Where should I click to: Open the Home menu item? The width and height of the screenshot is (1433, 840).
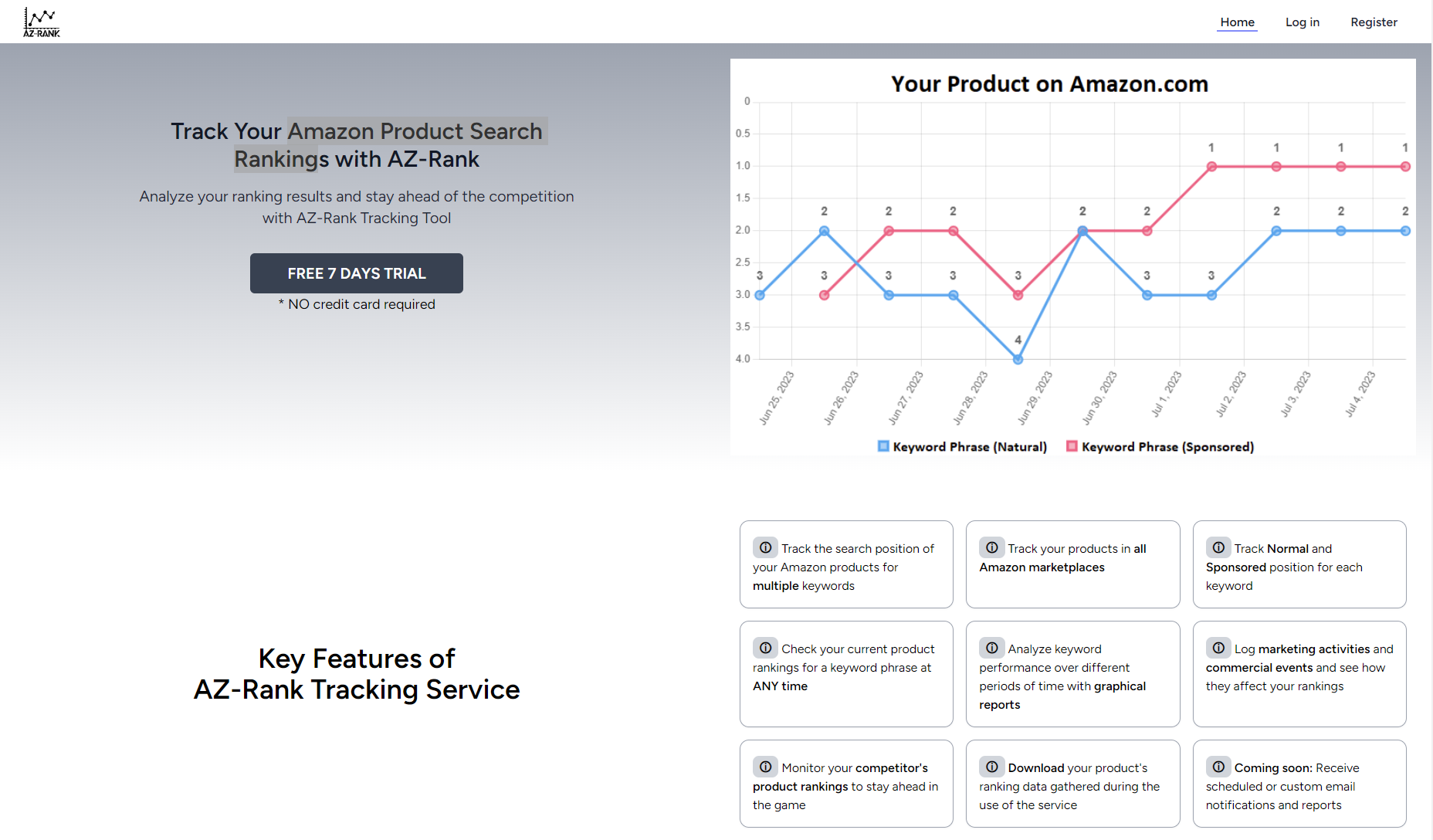1237,22
